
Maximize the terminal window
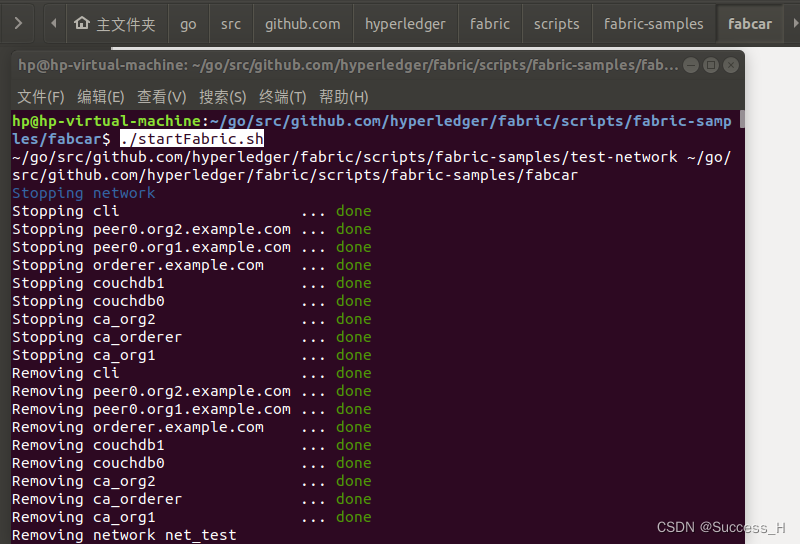tap(711, 65)
